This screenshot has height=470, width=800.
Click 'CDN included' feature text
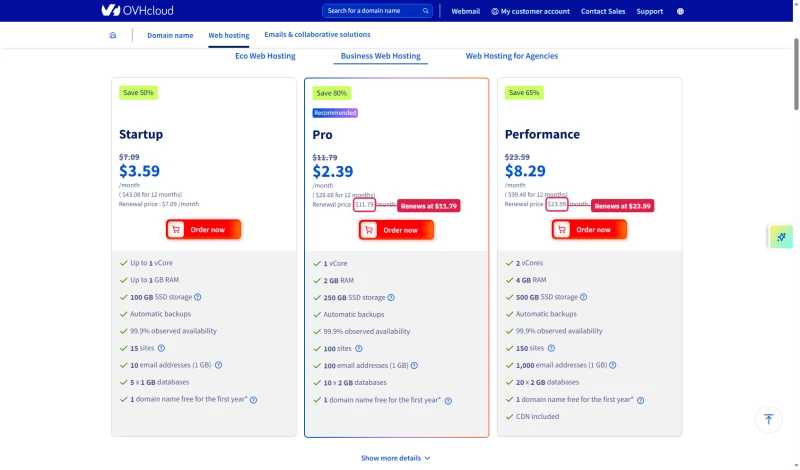coord(537,416)
